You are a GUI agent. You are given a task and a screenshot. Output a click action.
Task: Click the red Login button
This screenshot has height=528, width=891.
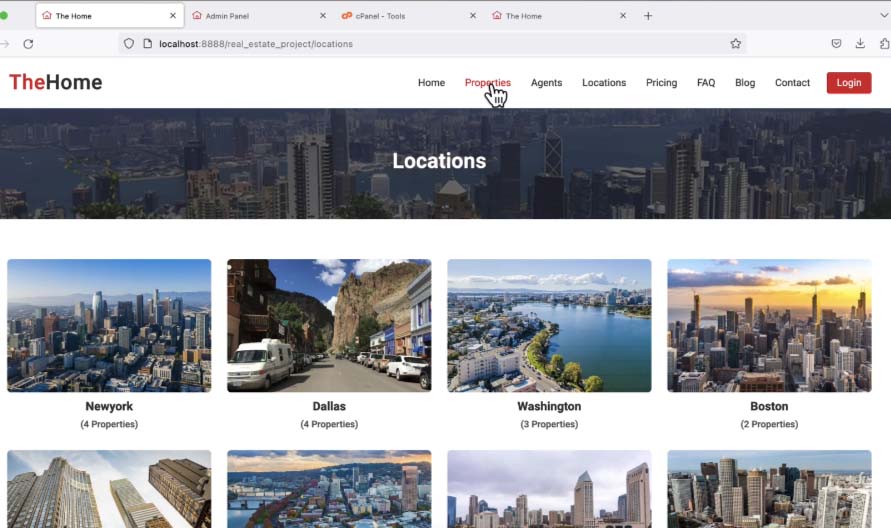click(x=848, y=83)
